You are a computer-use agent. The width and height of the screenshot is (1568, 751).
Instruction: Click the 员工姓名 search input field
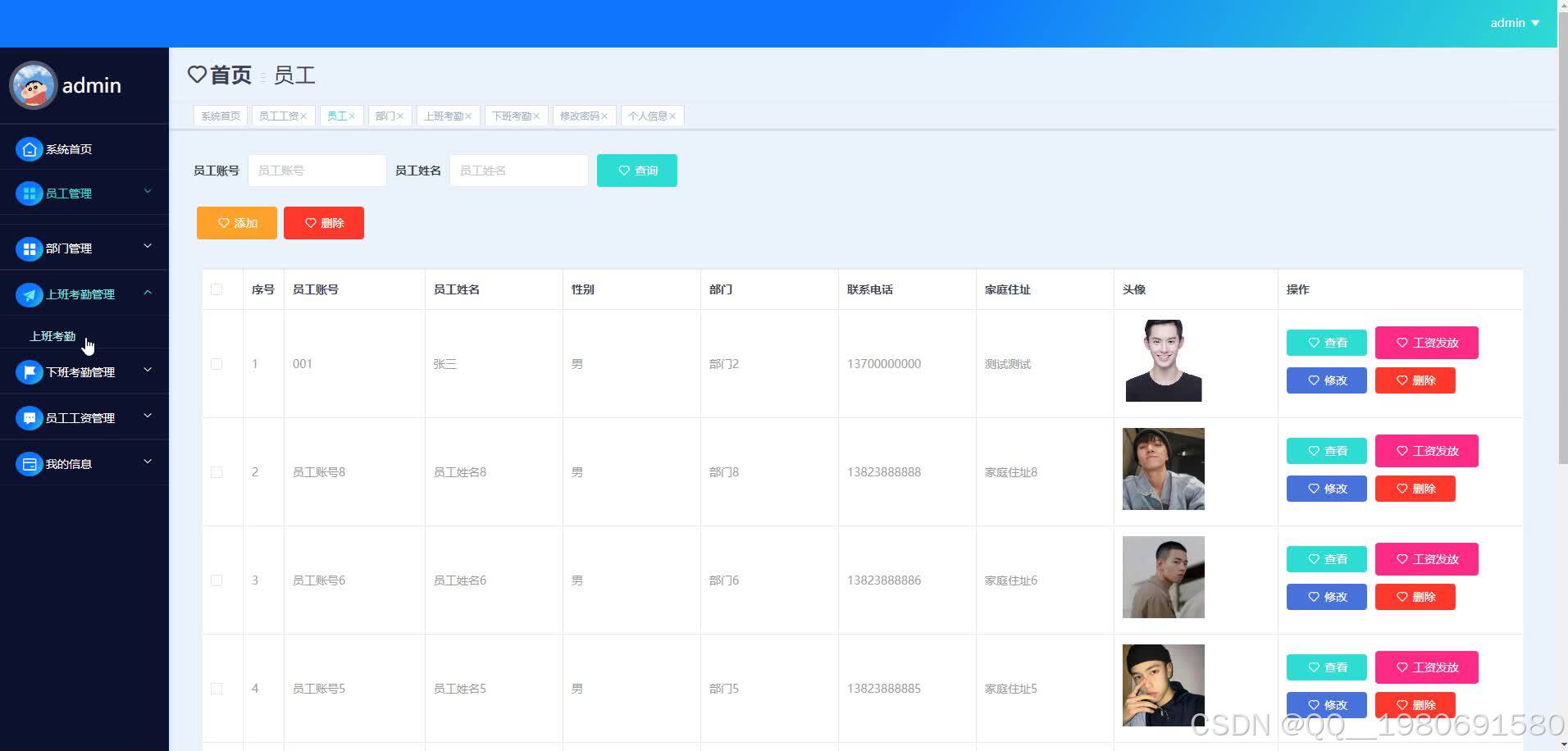(x=517, y=170)
